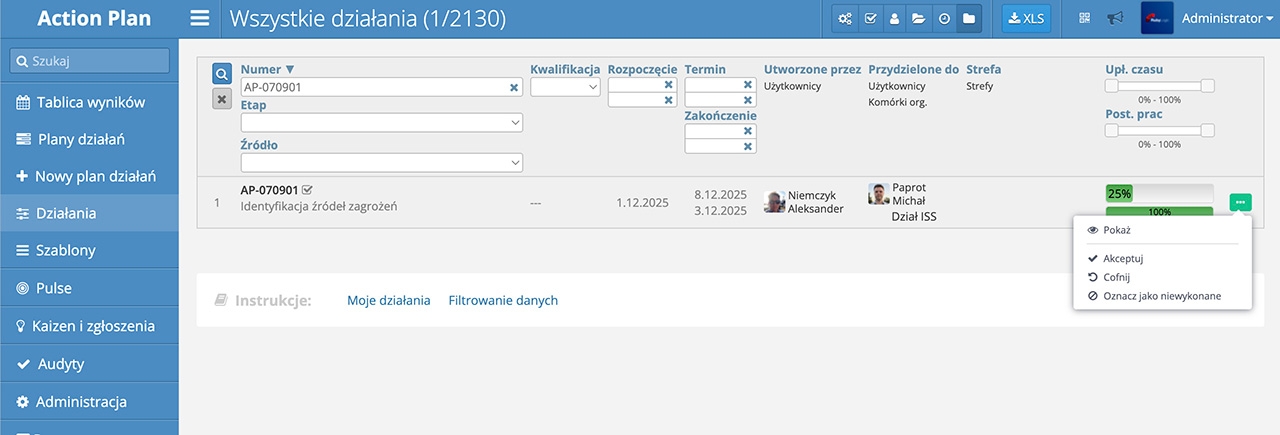Viewport: 1280px width, 435px height.
Task: Download the list via the XLS button
Action: click(x=1026, y=19)
